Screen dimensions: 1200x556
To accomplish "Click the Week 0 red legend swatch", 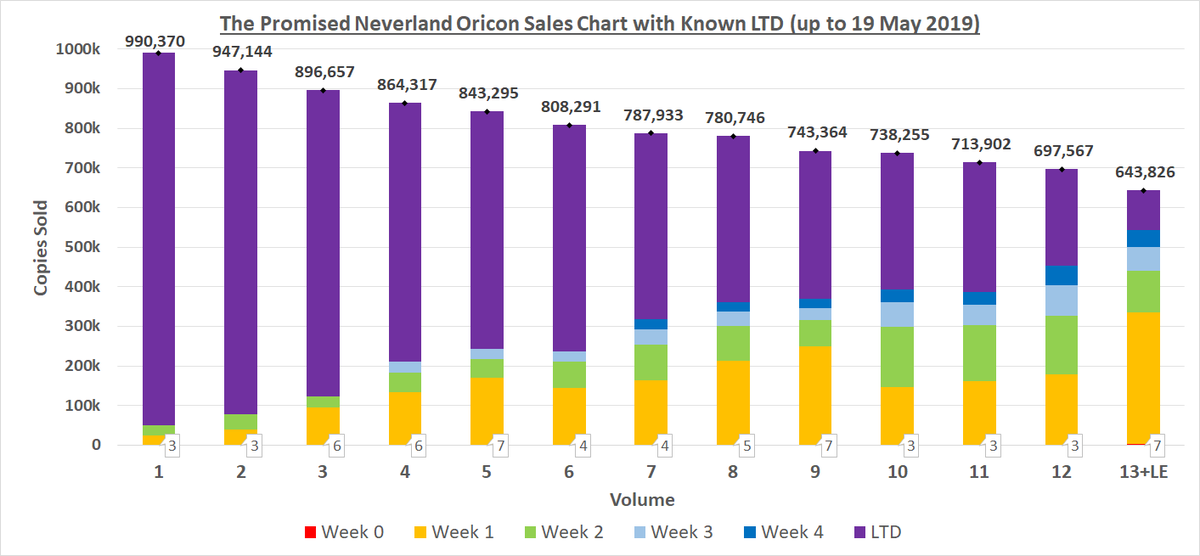I will point(309,532).
